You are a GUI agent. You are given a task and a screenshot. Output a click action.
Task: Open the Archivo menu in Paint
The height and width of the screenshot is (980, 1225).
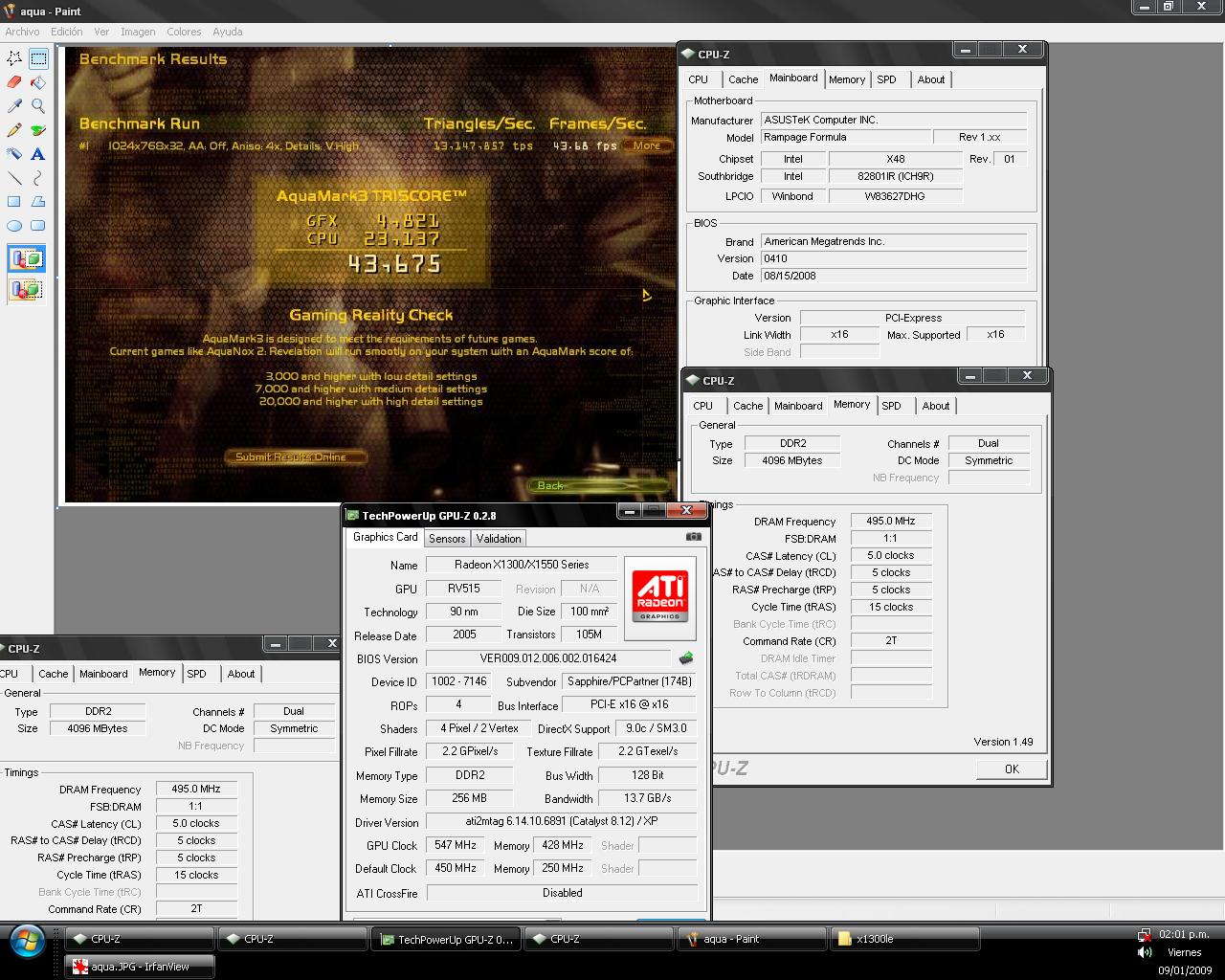23,32
